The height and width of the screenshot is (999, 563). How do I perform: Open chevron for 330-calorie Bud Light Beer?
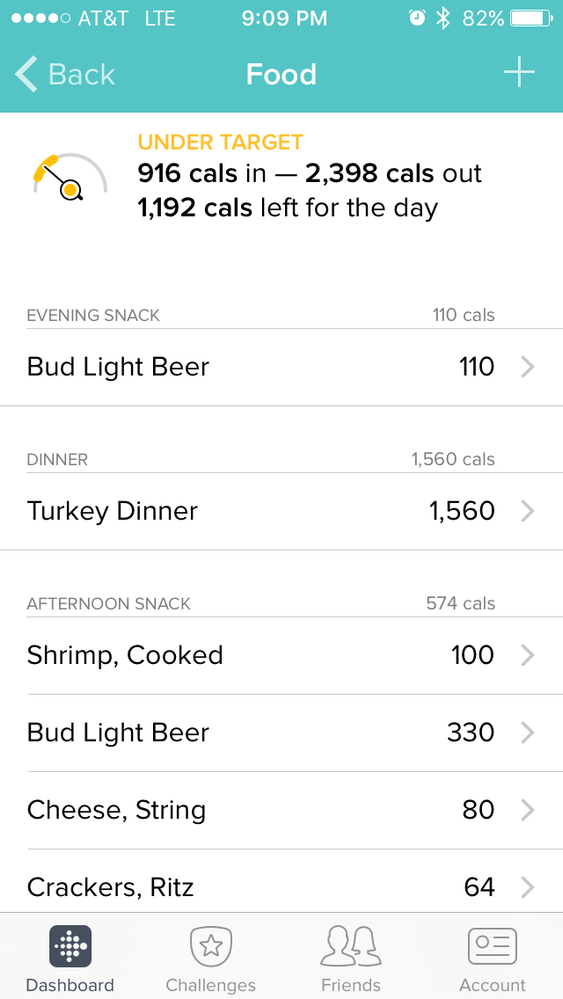[x=527, y=733]
